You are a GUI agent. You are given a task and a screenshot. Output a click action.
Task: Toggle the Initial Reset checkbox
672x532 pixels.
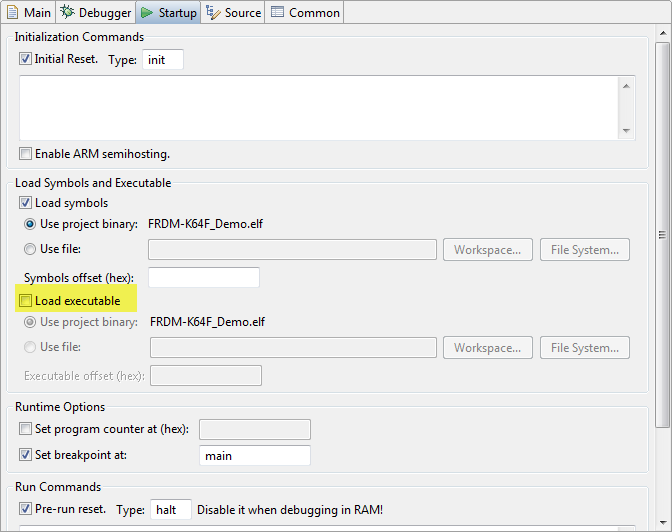[25, 59]
